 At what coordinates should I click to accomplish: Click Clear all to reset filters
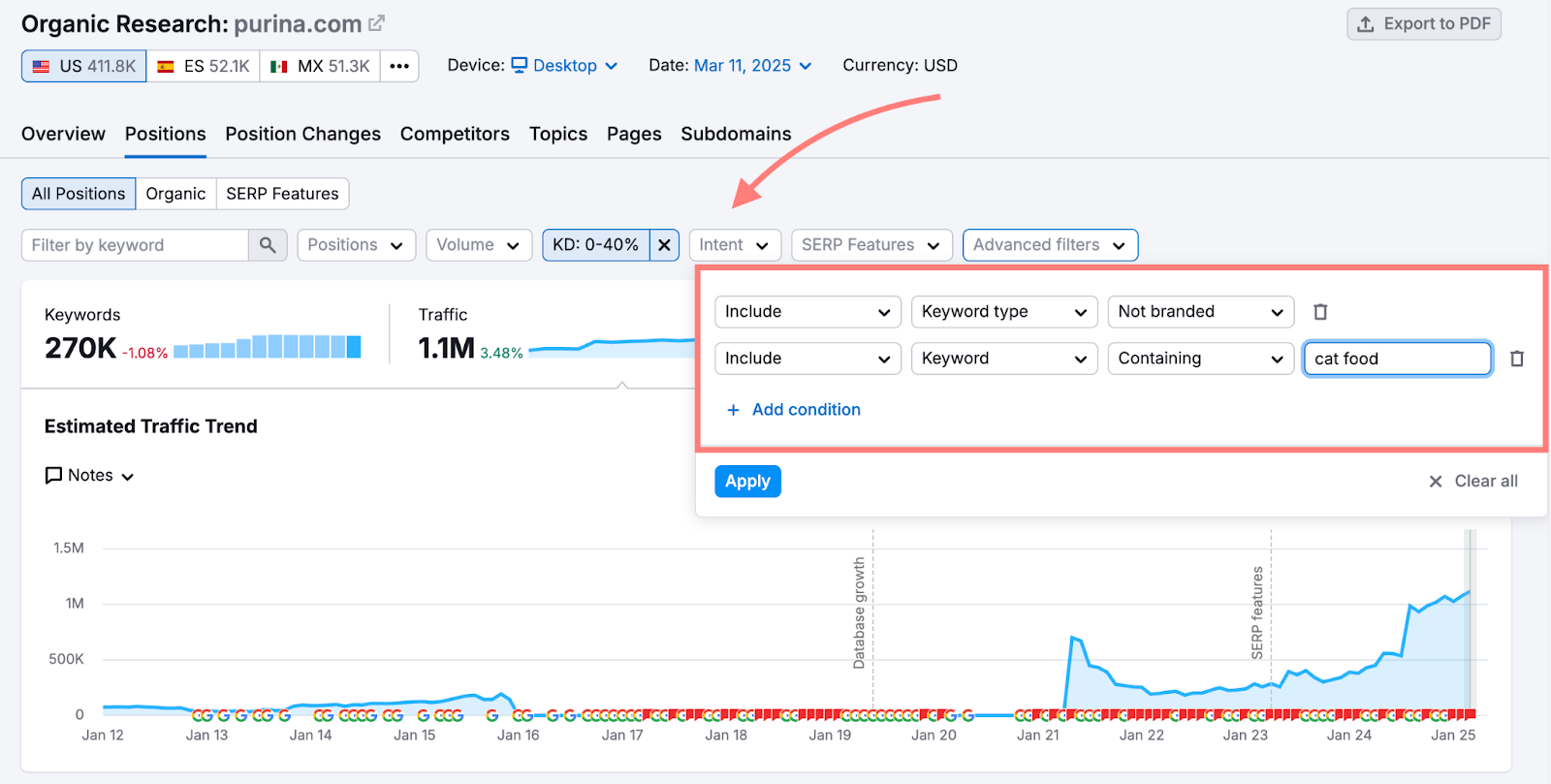1473,482
